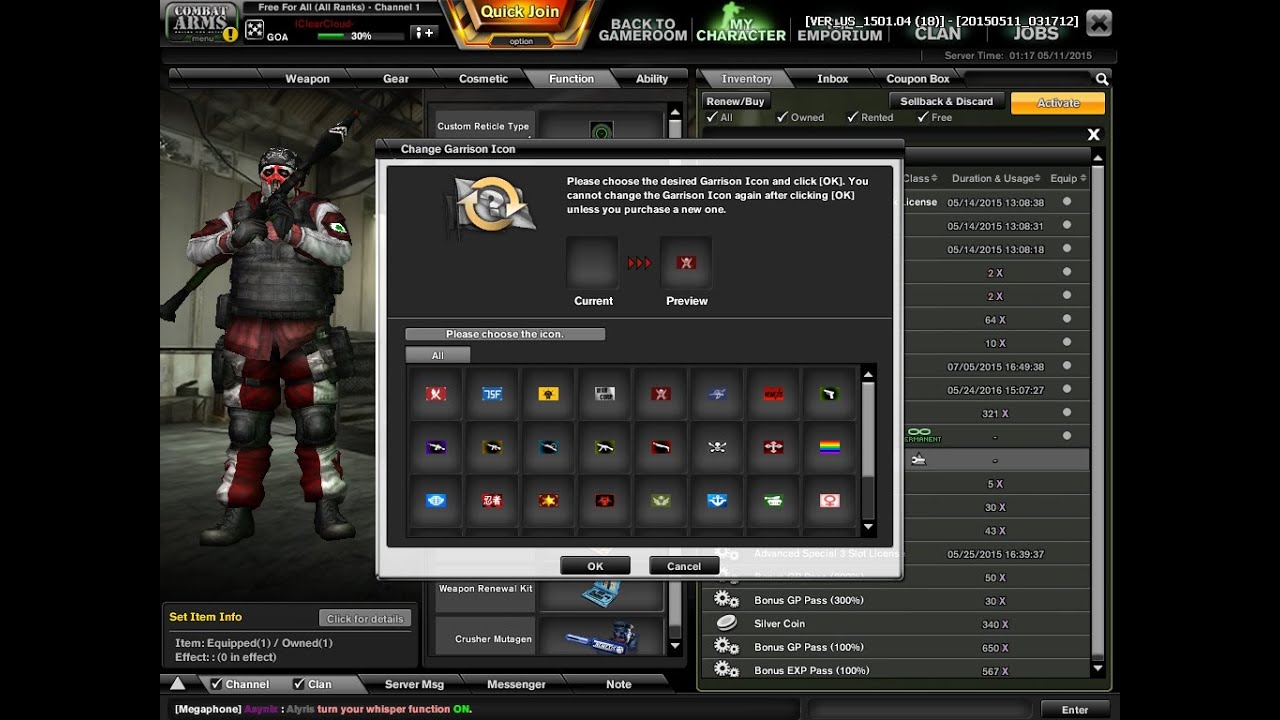Select the blue JSF garrison icon
This screenshot has height=720, width=1280.
pyautogui.click(x=492, y=394)
